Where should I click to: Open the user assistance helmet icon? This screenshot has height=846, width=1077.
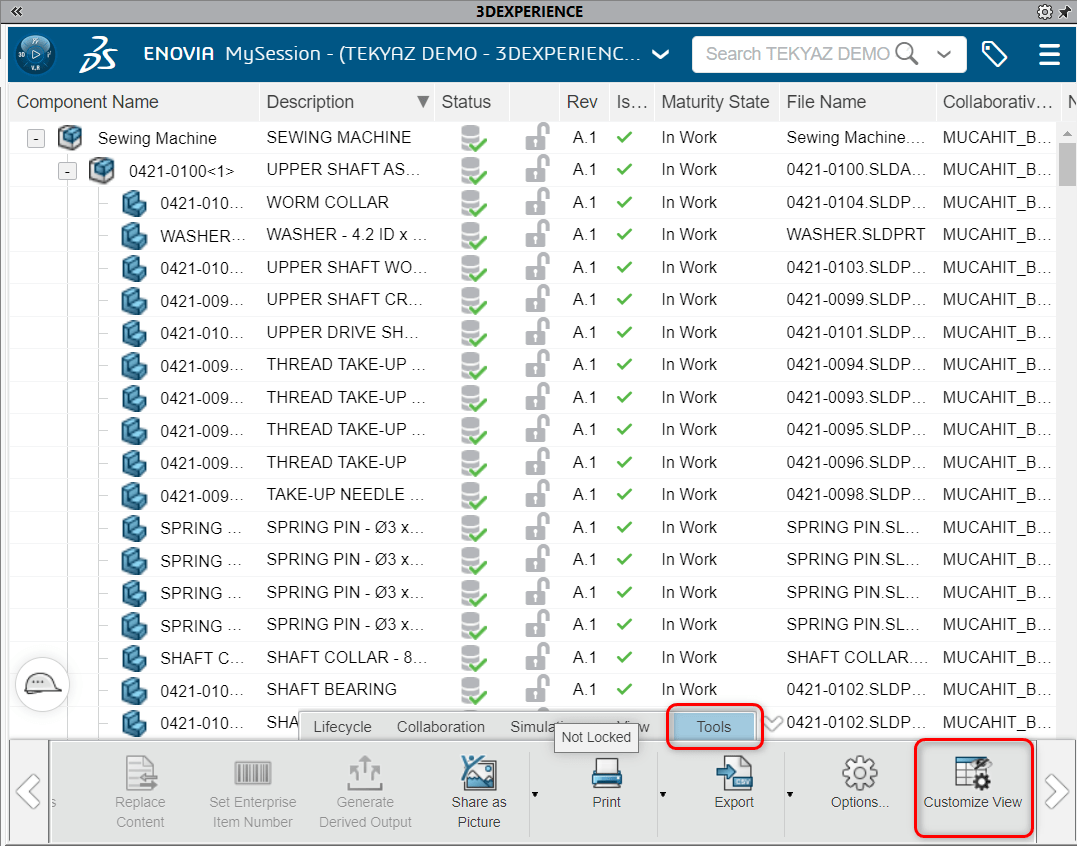(x=43, y=684)
